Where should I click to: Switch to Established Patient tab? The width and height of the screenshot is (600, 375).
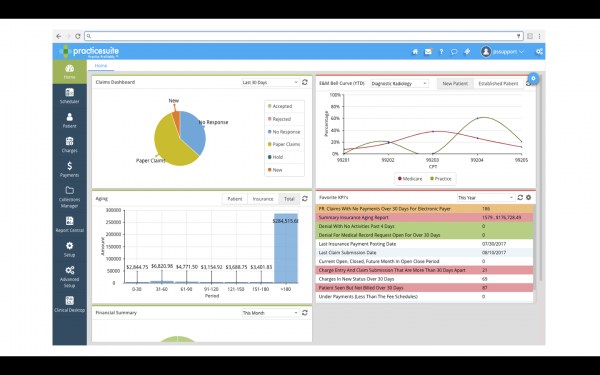point(498,83)
